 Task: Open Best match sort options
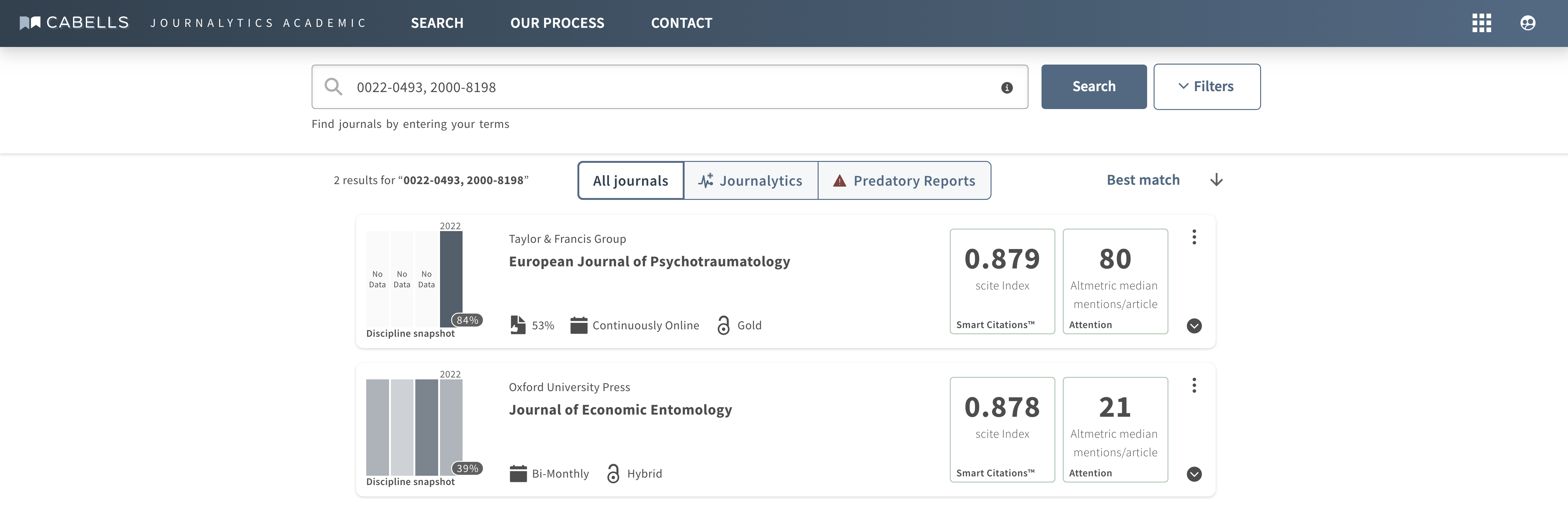[1142, 180]
